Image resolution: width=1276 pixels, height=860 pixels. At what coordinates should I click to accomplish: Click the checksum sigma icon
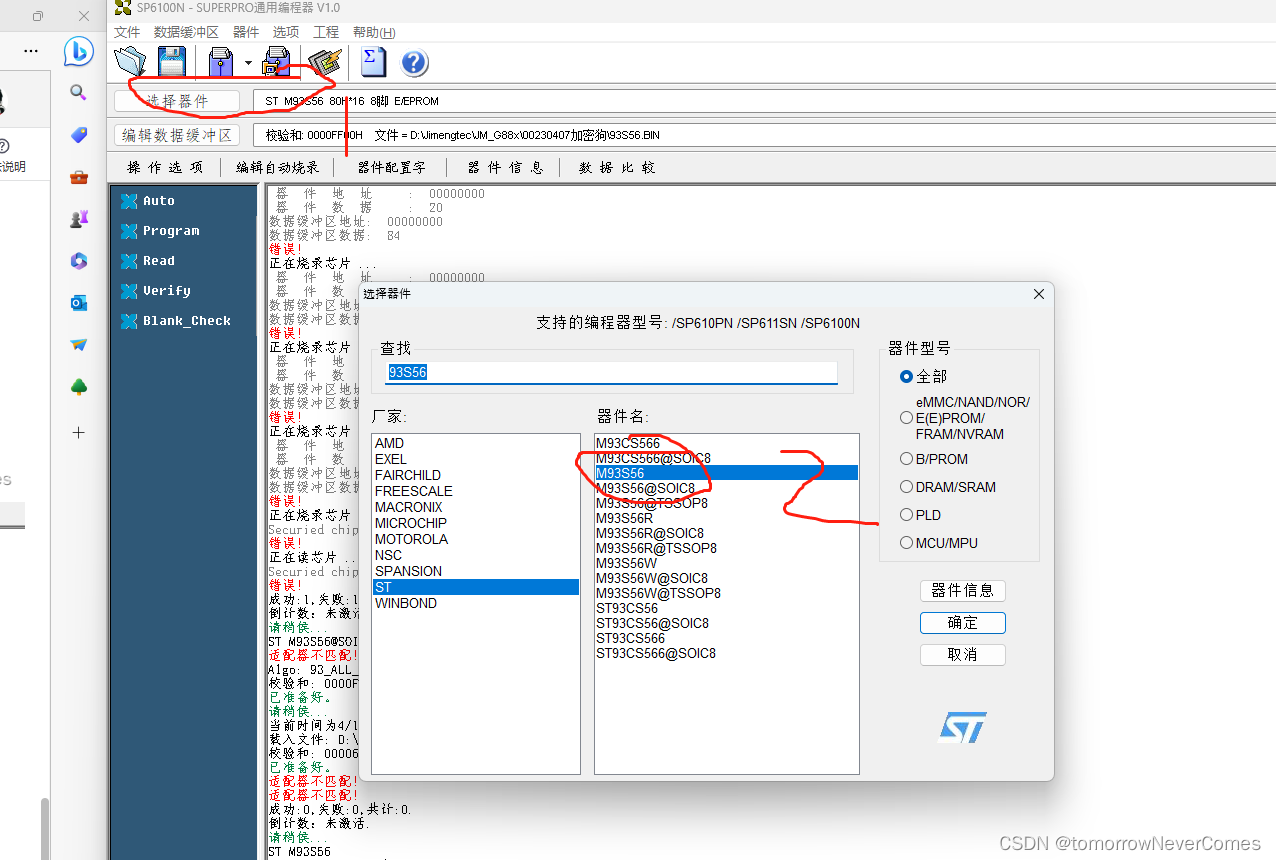point(374,62)
